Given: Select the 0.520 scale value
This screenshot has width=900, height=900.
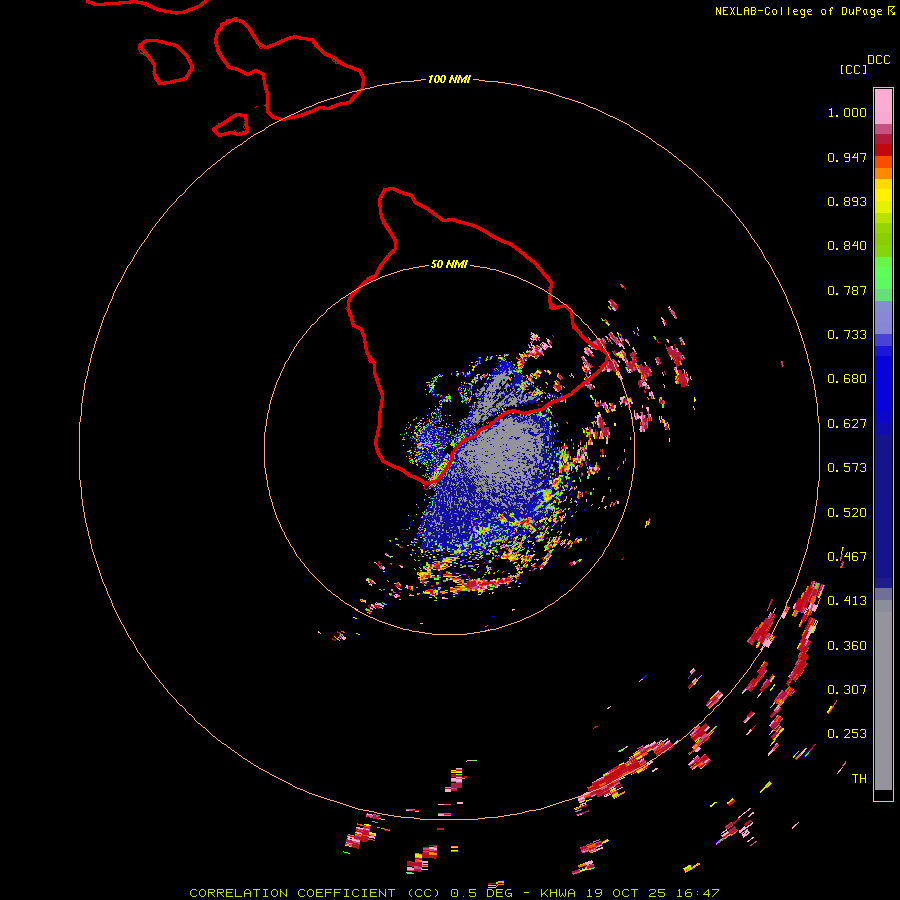Looking at the screenshot, I should click(847, 513).
